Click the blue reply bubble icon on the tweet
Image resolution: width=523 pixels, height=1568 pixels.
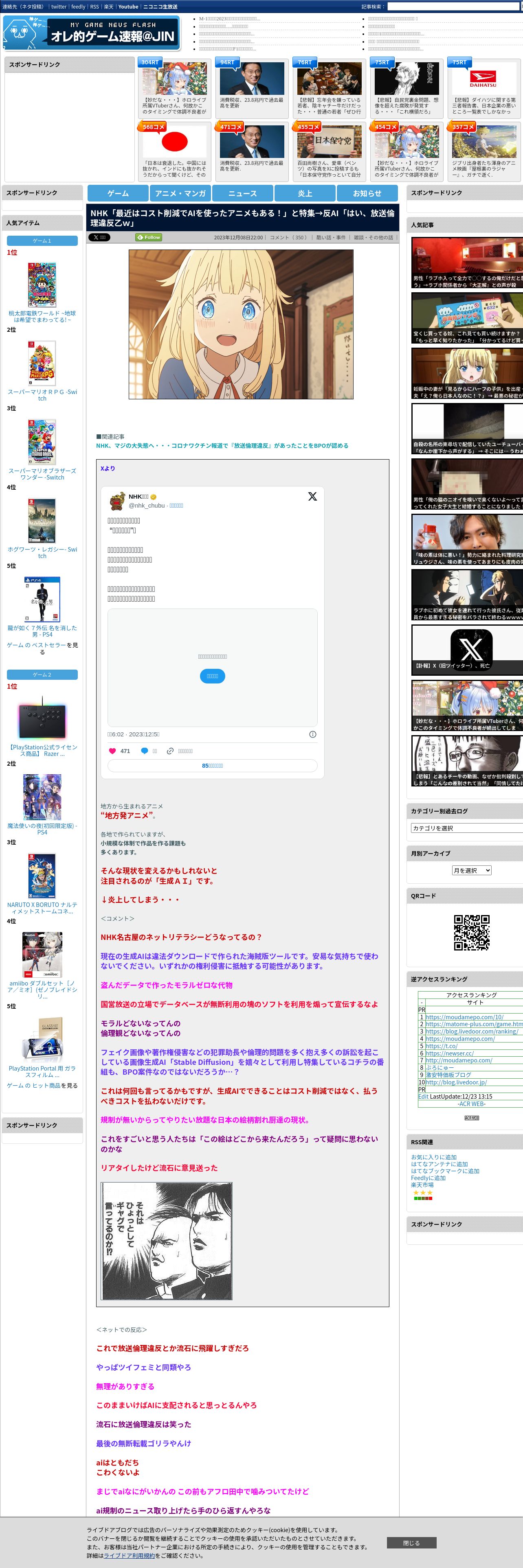(144, 751)
